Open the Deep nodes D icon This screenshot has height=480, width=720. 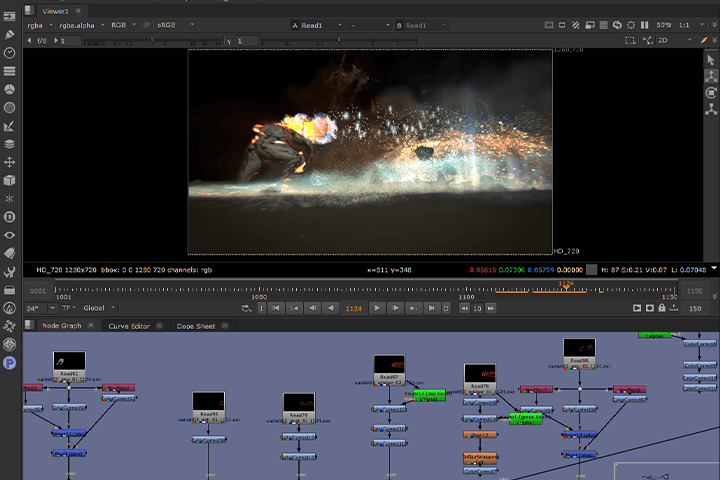pos(9,217)
